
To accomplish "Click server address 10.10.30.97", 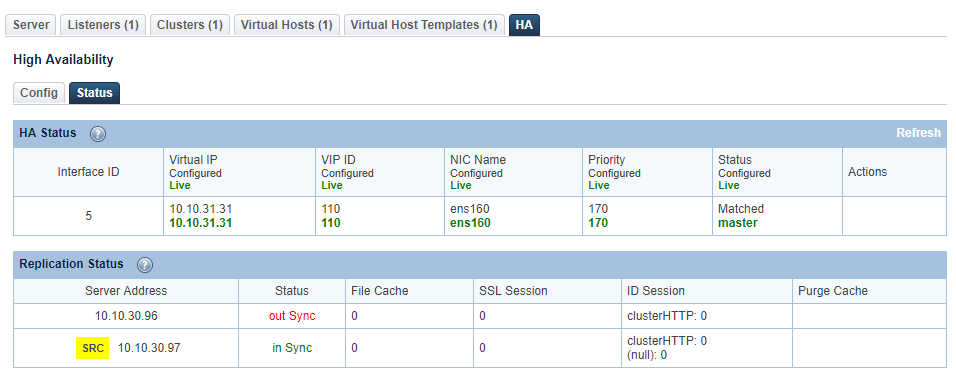I will [x=149, y=348].
